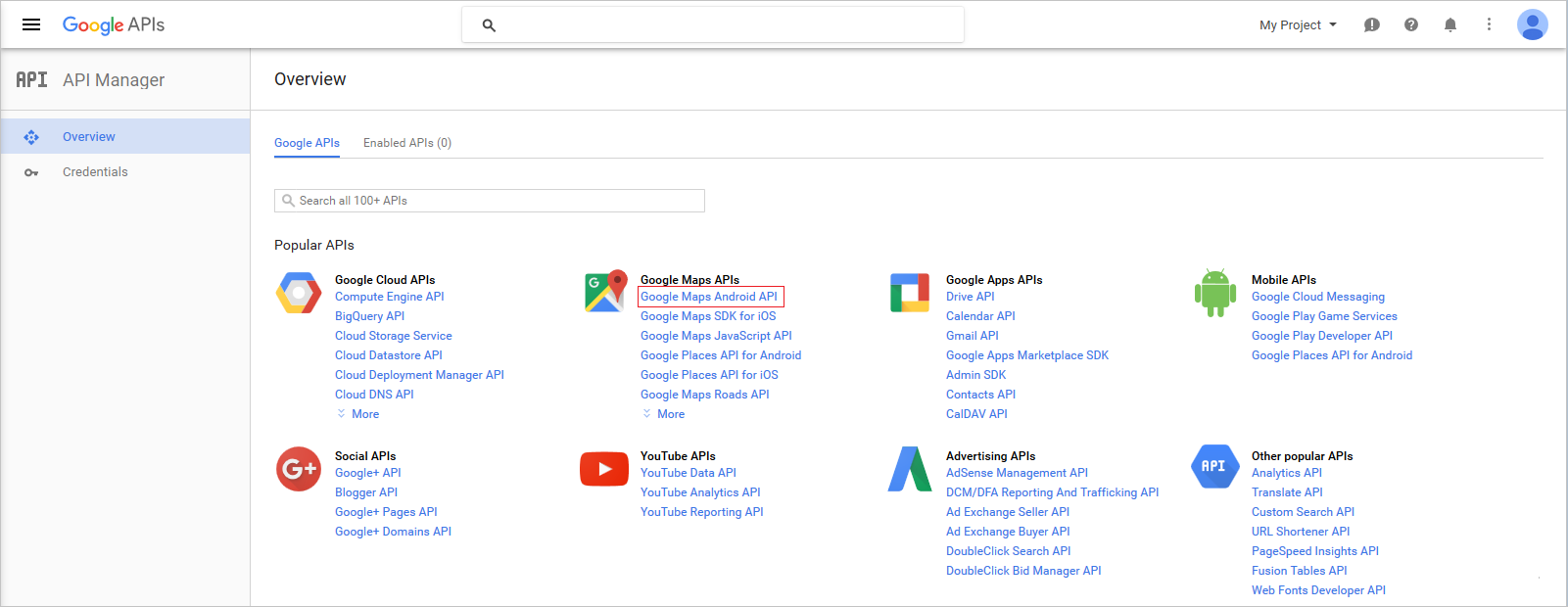Click the search magnifier icon in top bar
Screen dimensions: 1568x607
point(489,25)
